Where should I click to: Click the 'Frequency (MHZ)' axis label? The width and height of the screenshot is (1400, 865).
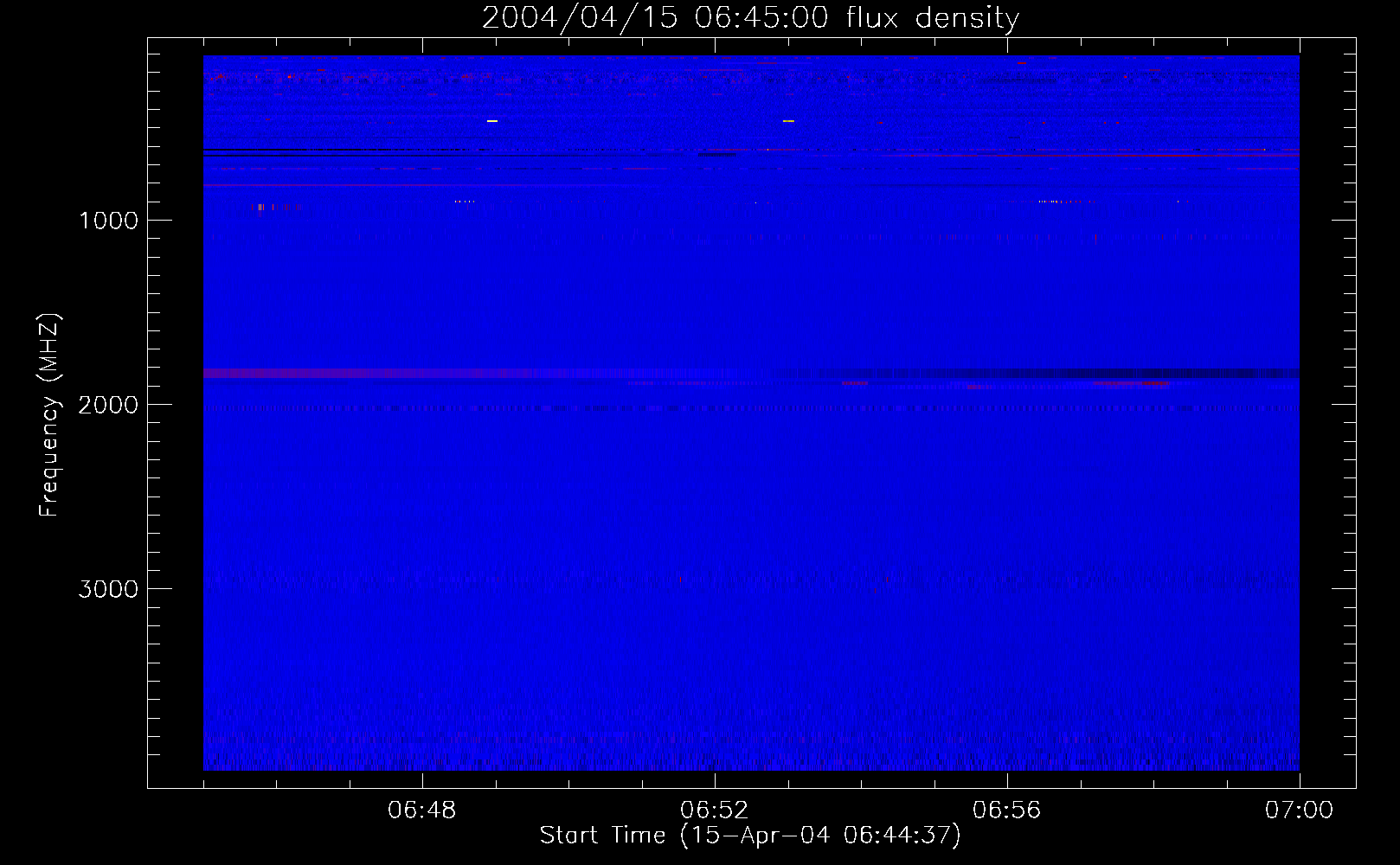tap(50, 415)
